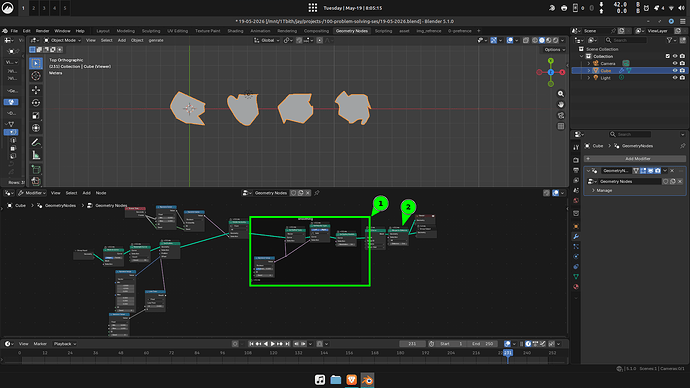690x388 pixels.
Task: Switch to wireframe viewport shading
Action: (x=535, y=40)
